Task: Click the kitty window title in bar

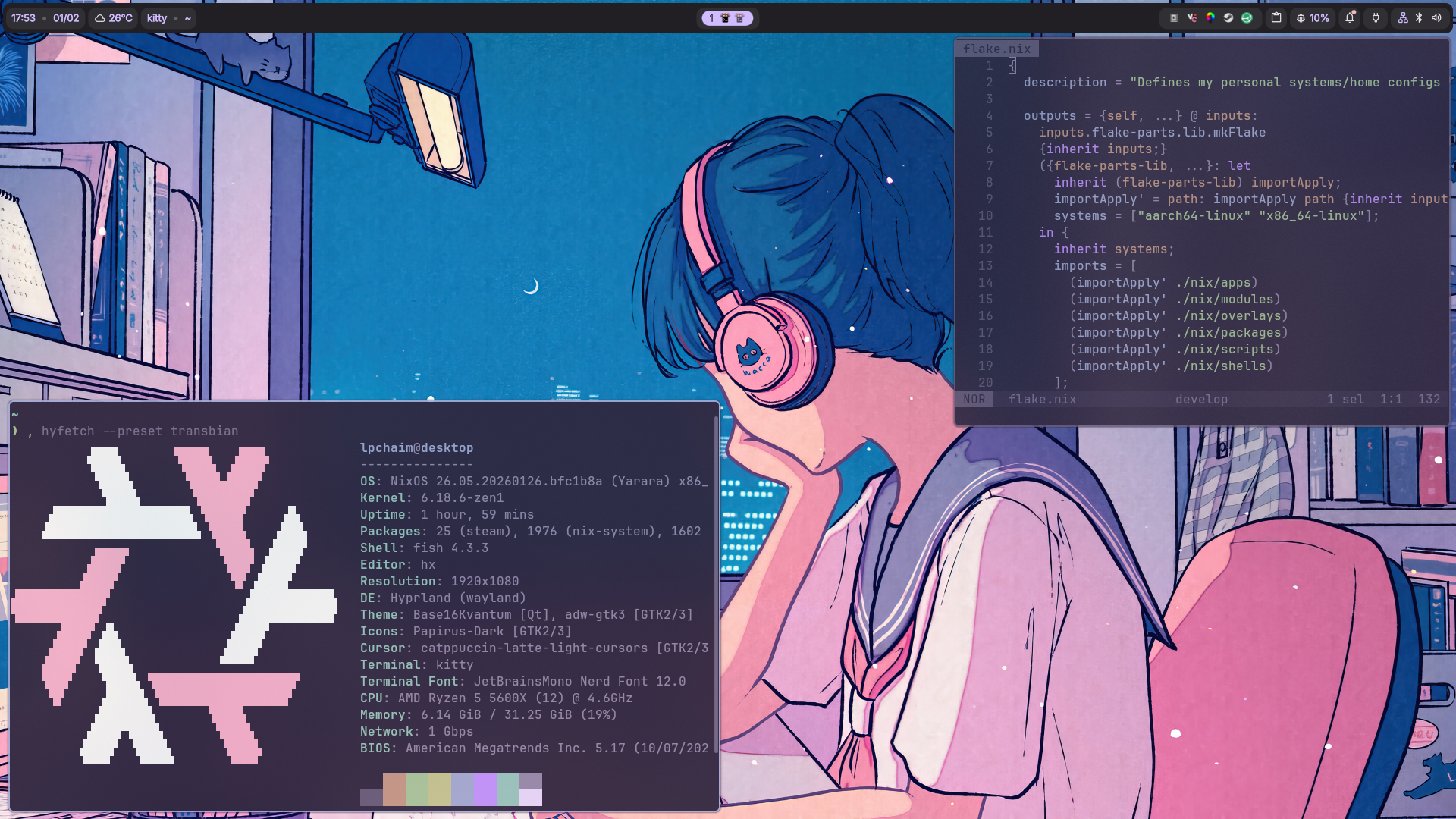Action: coord(157,18)
